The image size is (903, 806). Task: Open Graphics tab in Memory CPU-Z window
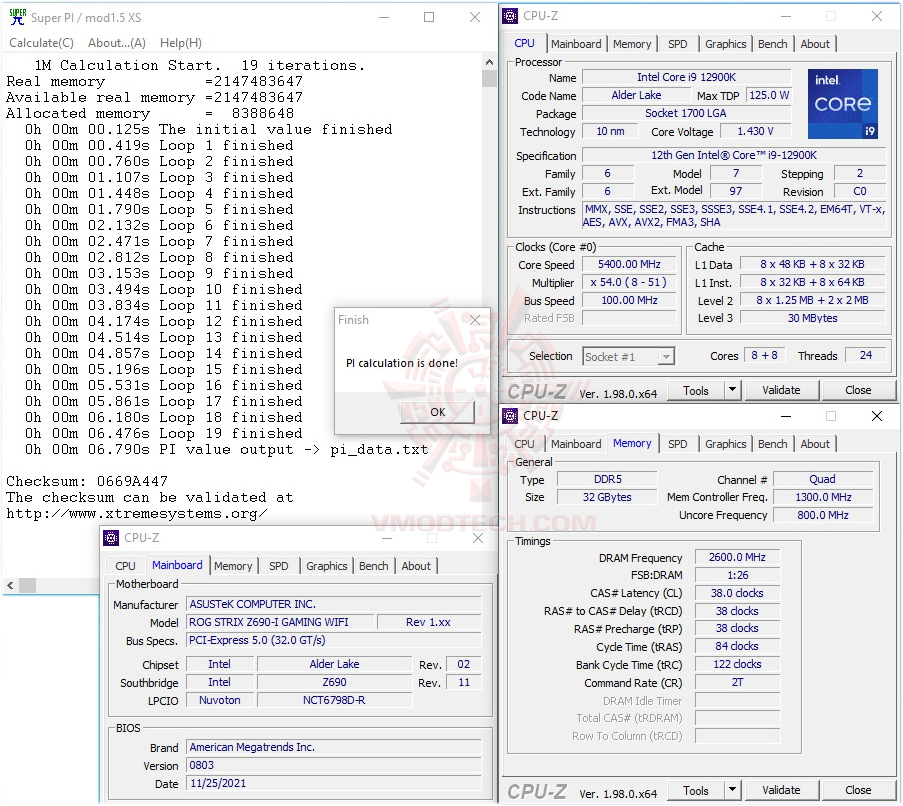pos(725,444)
